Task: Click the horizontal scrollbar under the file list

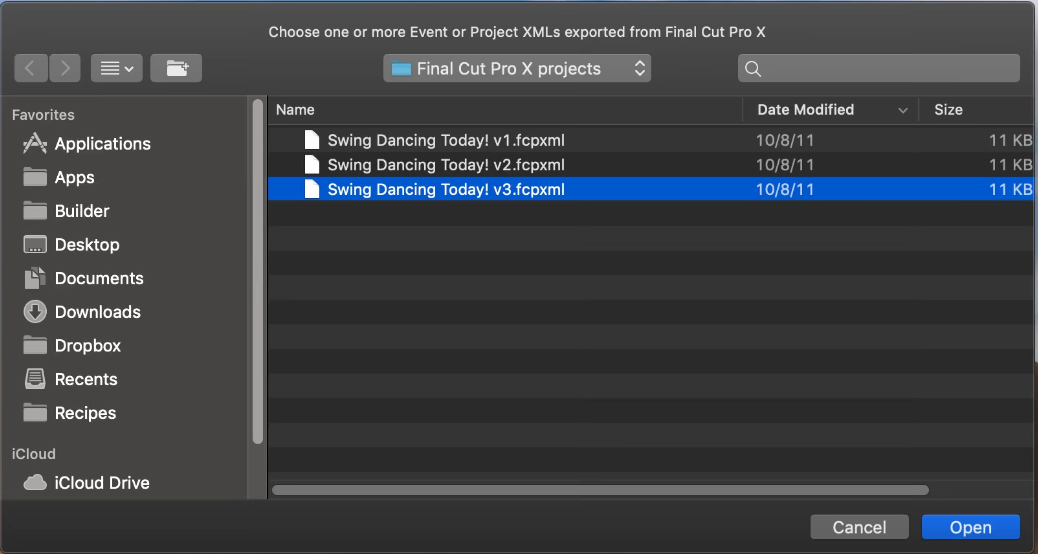Action: point(600,490)
